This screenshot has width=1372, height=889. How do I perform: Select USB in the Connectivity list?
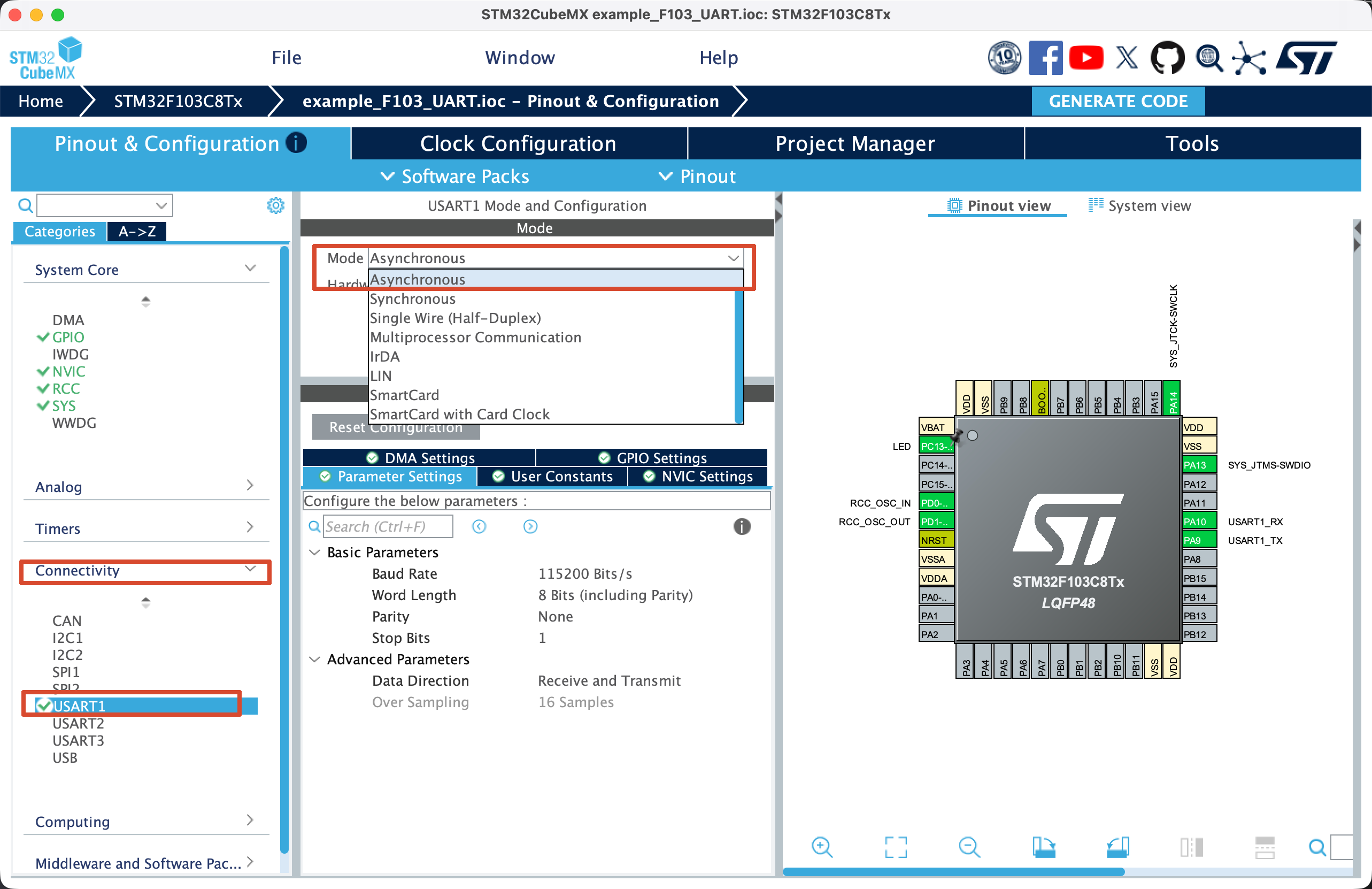click(x=65, y=757)
